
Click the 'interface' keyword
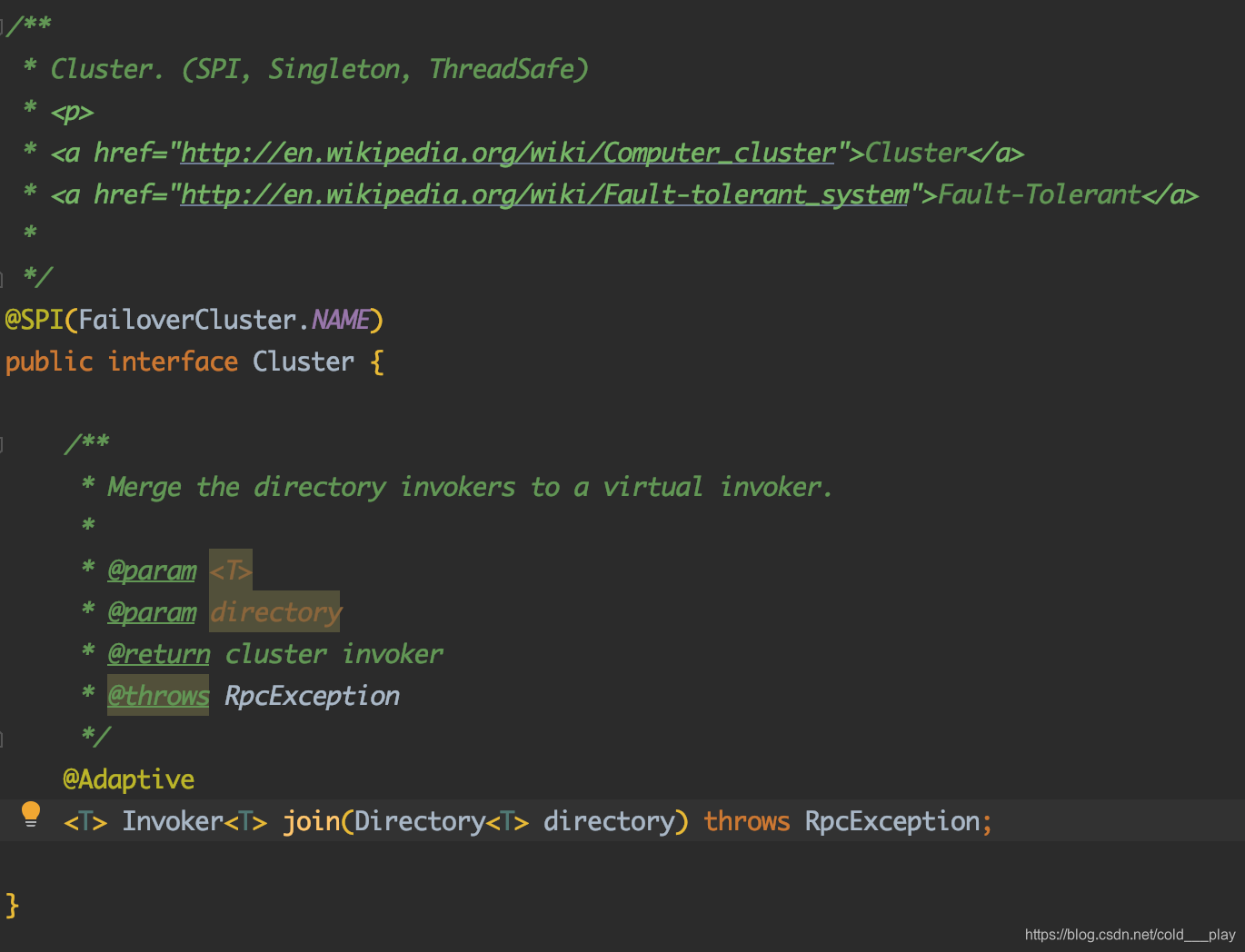[x=173, y=362]
